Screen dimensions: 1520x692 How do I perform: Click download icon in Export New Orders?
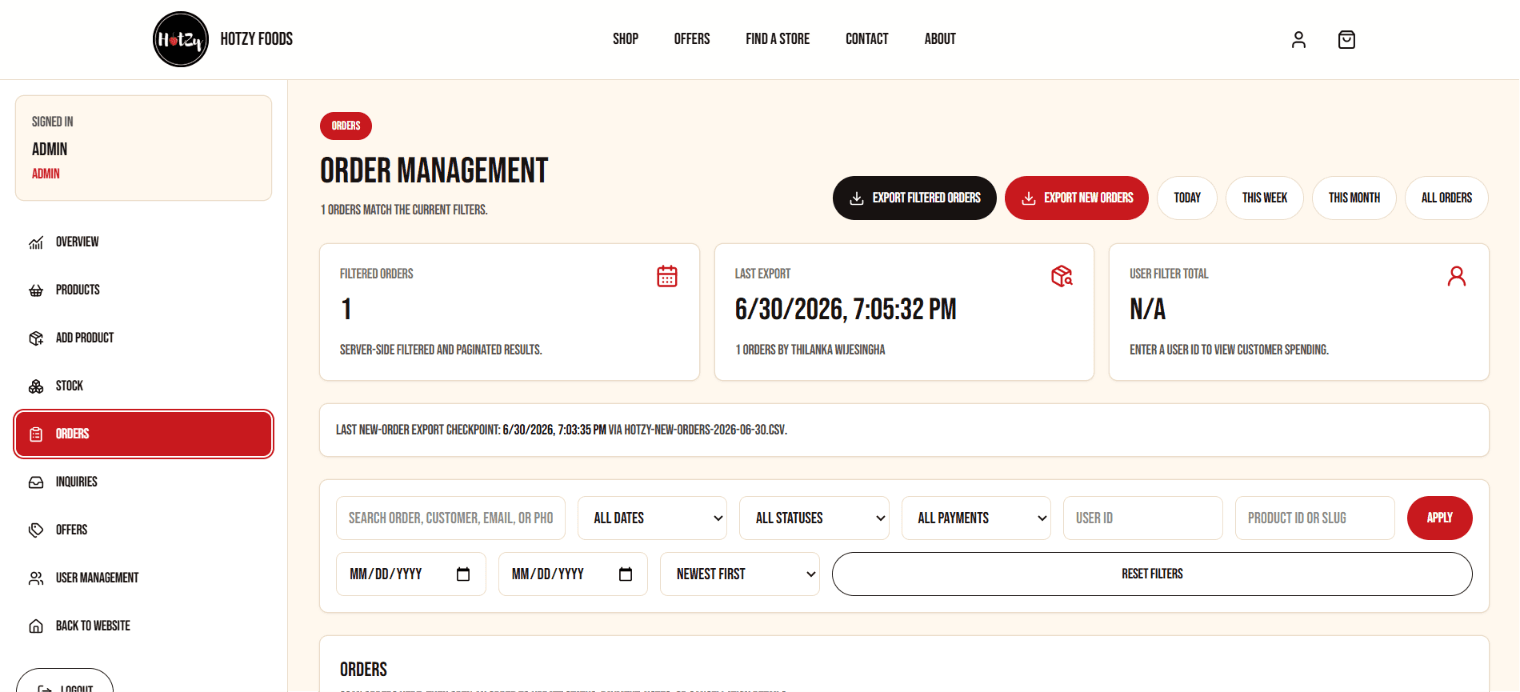pos(1029,198)
